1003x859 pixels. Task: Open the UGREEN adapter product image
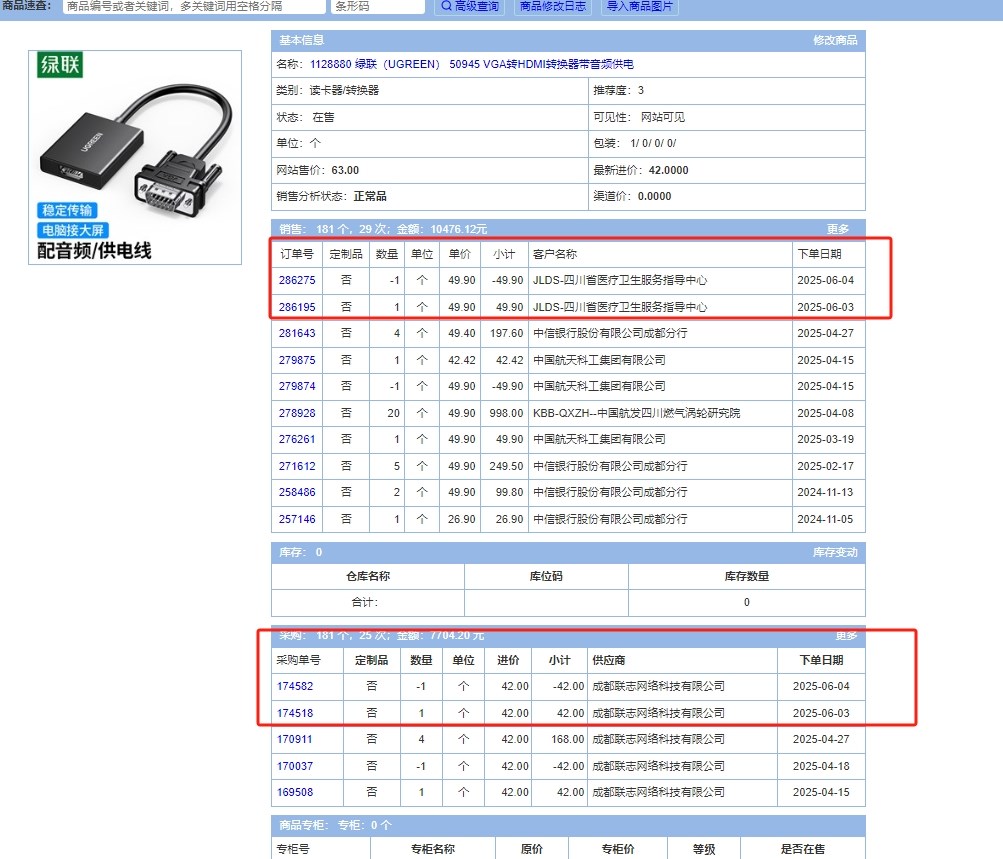(x=135, y=157)
